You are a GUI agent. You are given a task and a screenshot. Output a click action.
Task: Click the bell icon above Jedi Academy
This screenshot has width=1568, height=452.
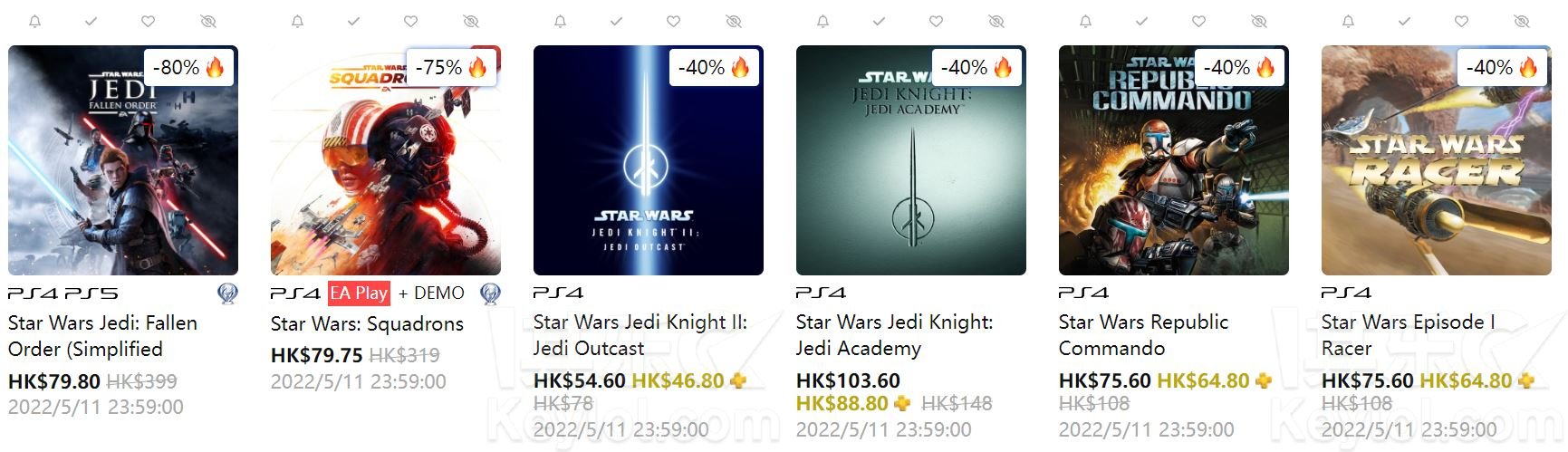pos(822,21)
